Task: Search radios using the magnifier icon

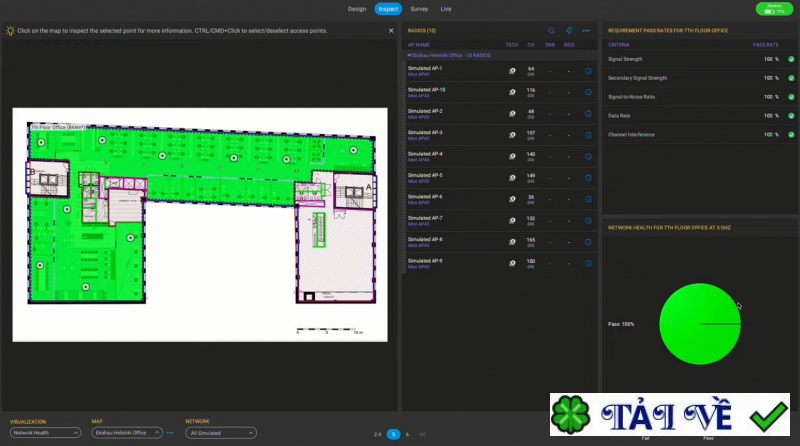Action: tap(552, 31)
